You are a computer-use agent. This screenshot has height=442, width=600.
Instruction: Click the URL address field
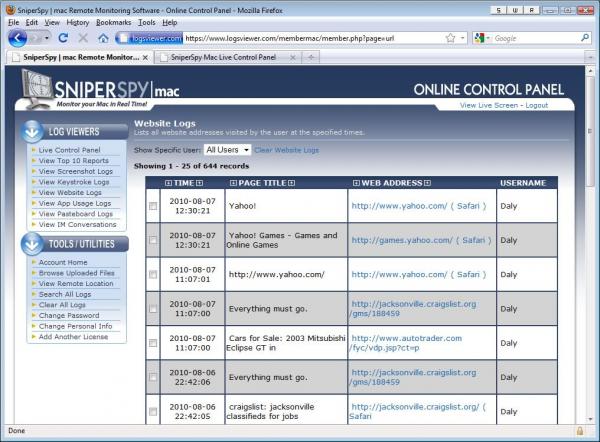(314, 38)
